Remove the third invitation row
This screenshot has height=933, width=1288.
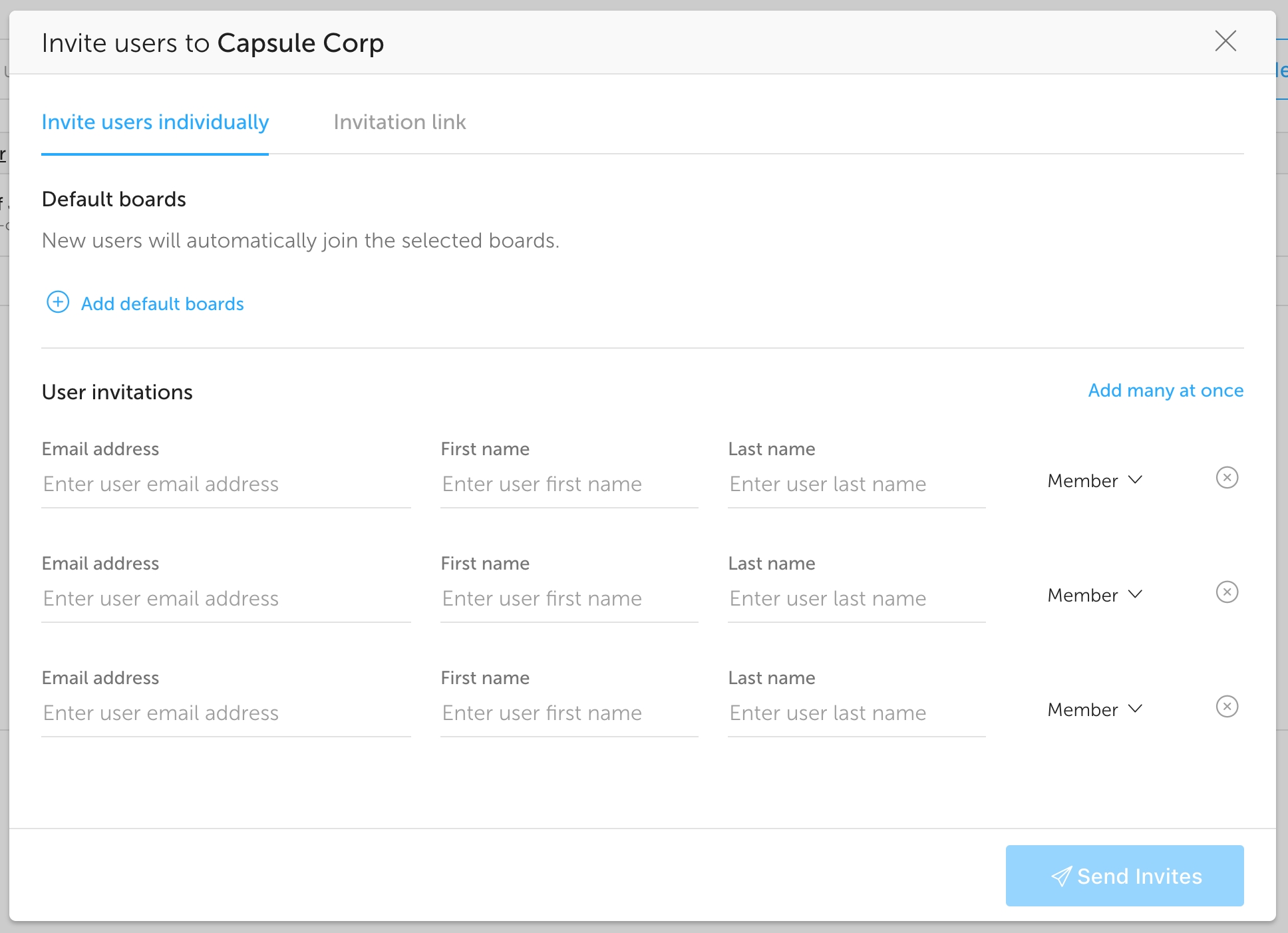1227,707
